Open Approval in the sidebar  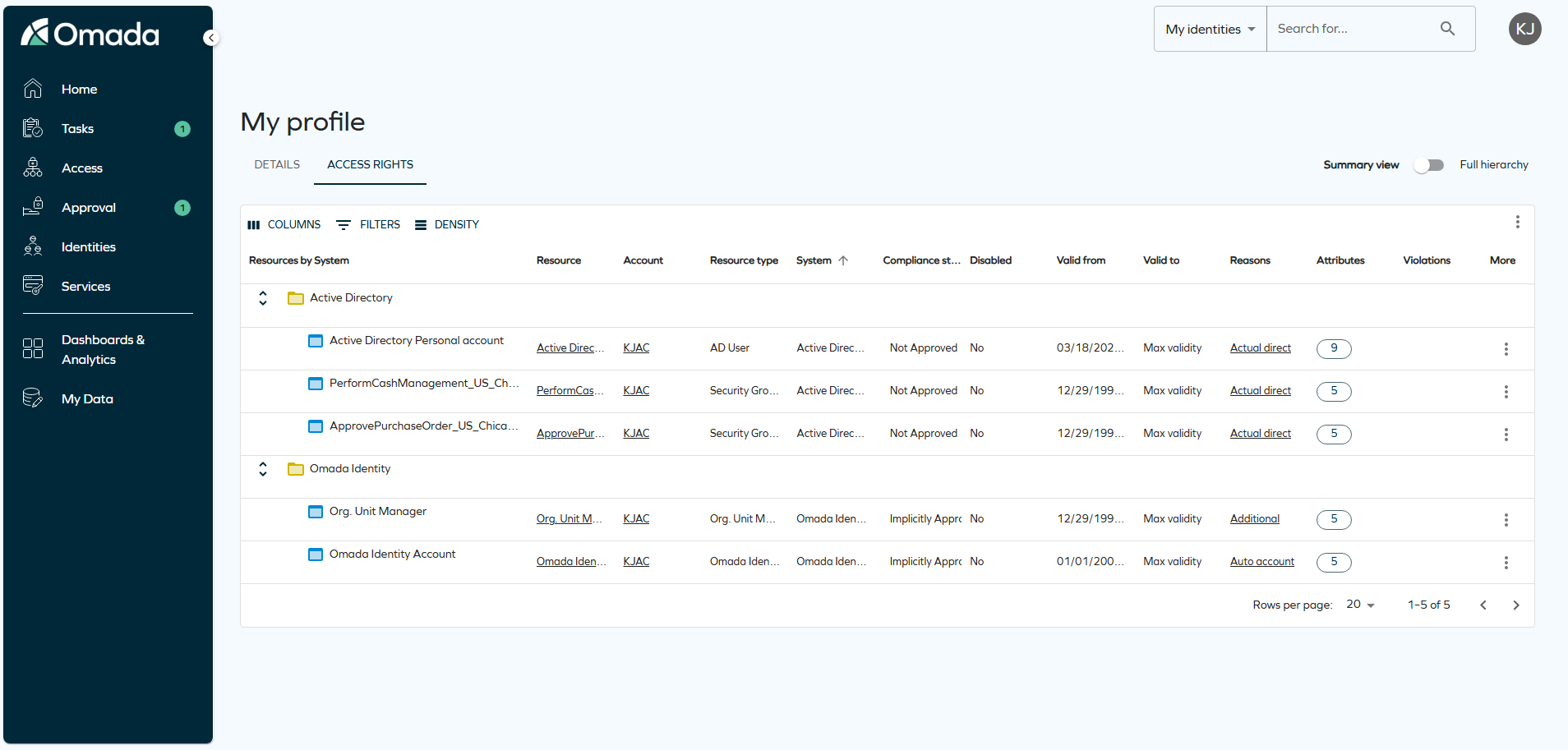tap(88, 207)
